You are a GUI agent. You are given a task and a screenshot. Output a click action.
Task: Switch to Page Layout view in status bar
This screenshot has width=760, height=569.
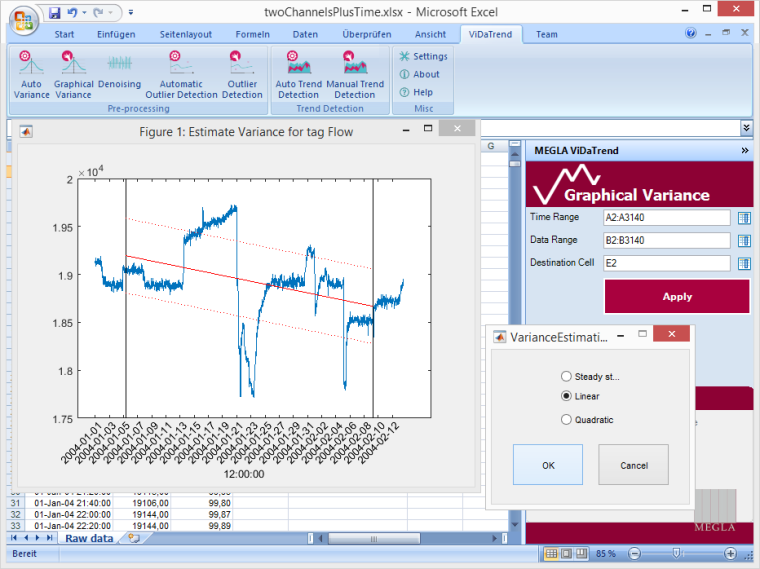(566, 553)
